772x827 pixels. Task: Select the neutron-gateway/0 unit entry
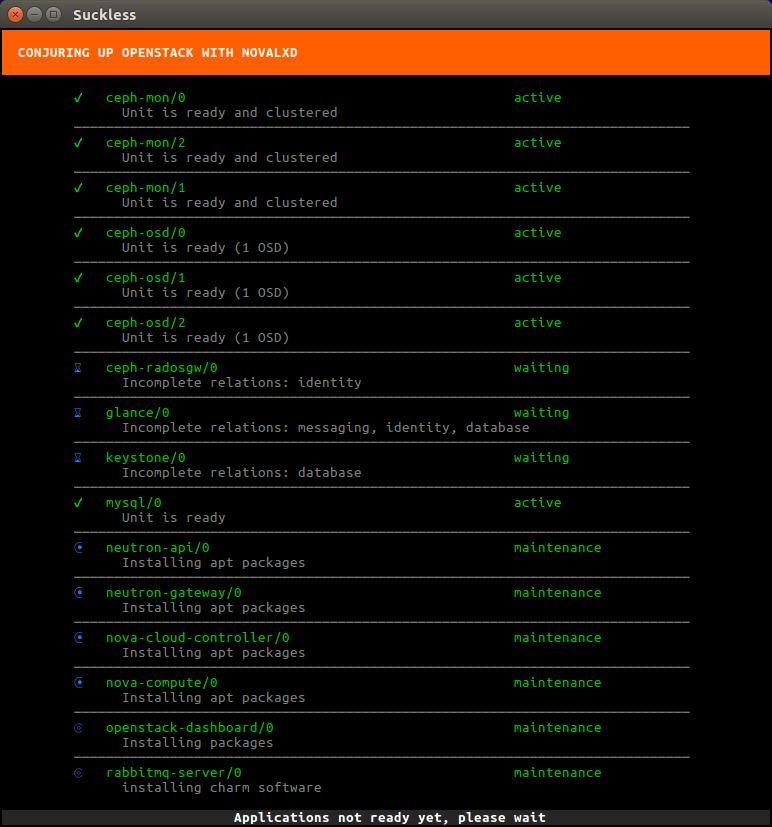click(x=173, y=593)
